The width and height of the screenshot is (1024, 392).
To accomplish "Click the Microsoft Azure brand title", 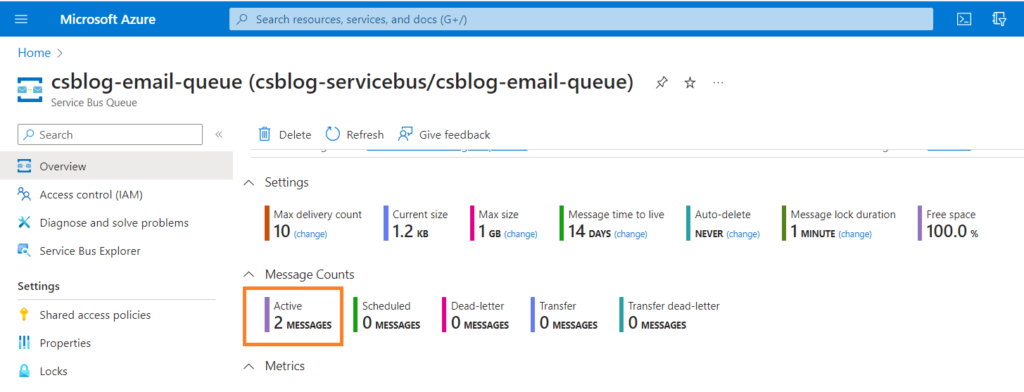I will coord(108,19).
